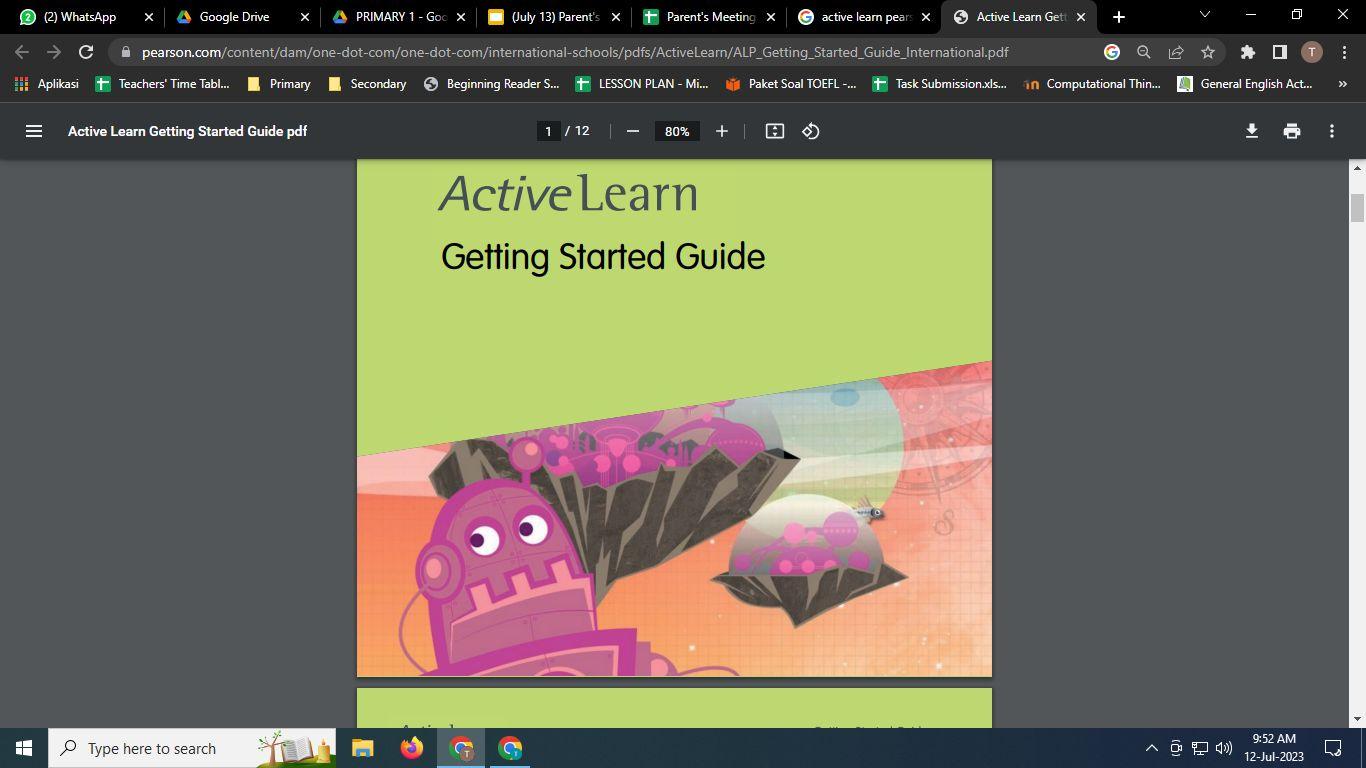This screenshot has width=1366, height=768.
Task: Toggle bookmark star for this page
Action: 1207,52
